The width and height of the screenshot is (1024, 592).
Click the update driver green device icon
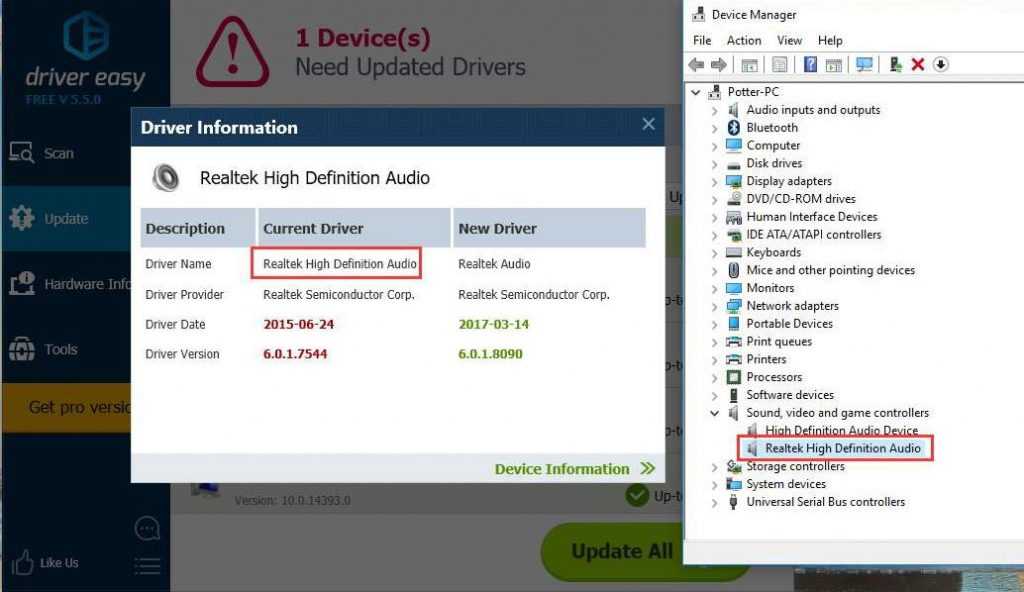coord(895,65)
